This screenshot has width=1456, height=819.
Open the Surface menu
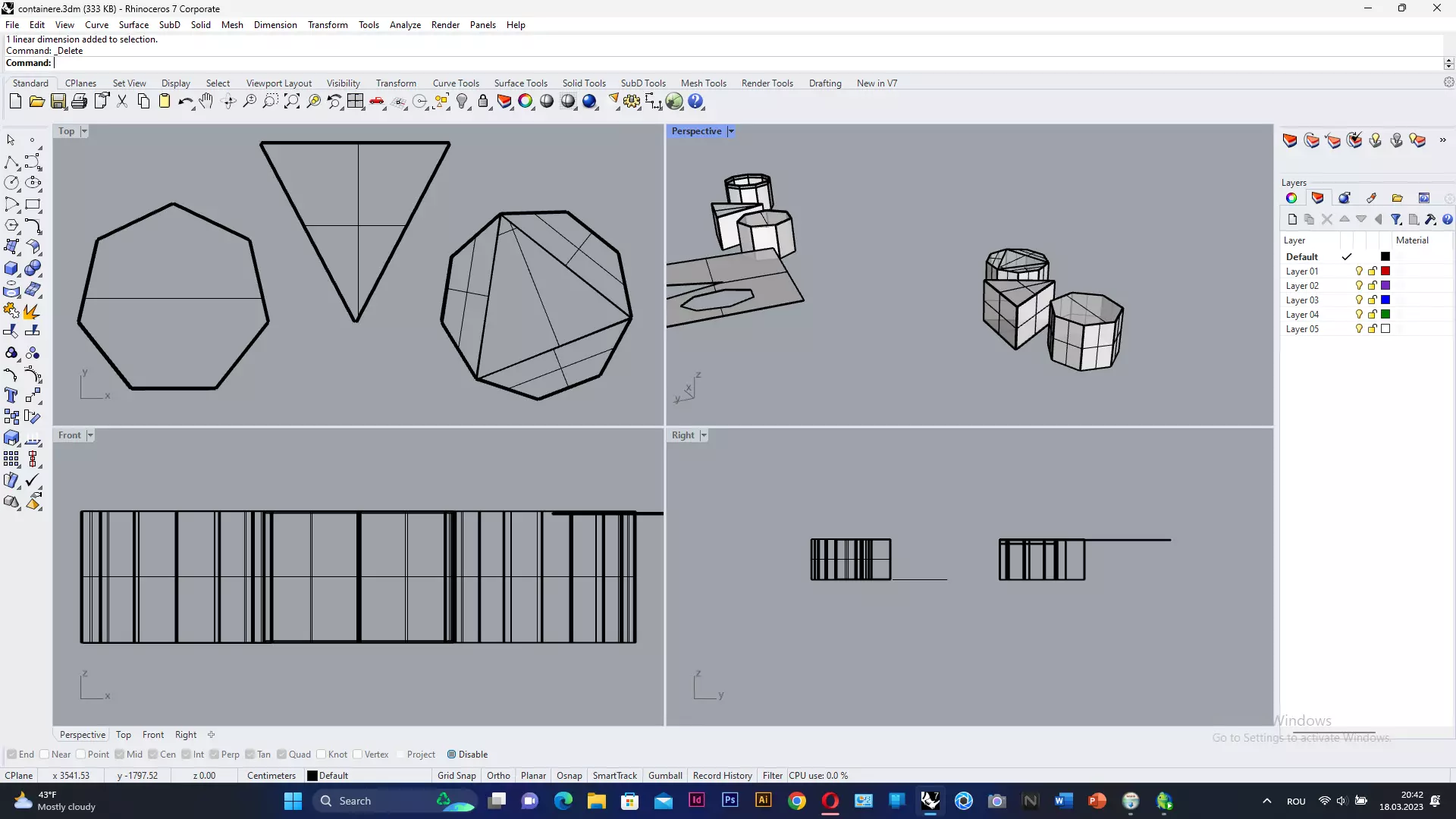[x=133, y=24]
